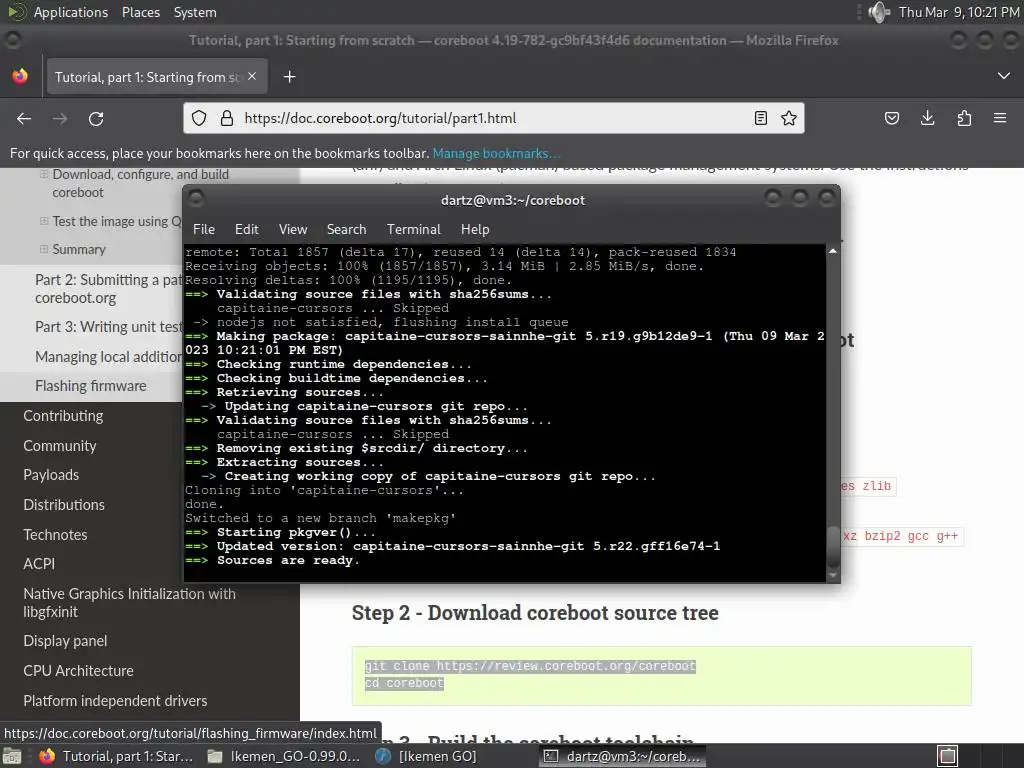This screenshot has width=1024, height=768.
Task: Click the Firefox address bar URL
Action: tap(380, 118)
